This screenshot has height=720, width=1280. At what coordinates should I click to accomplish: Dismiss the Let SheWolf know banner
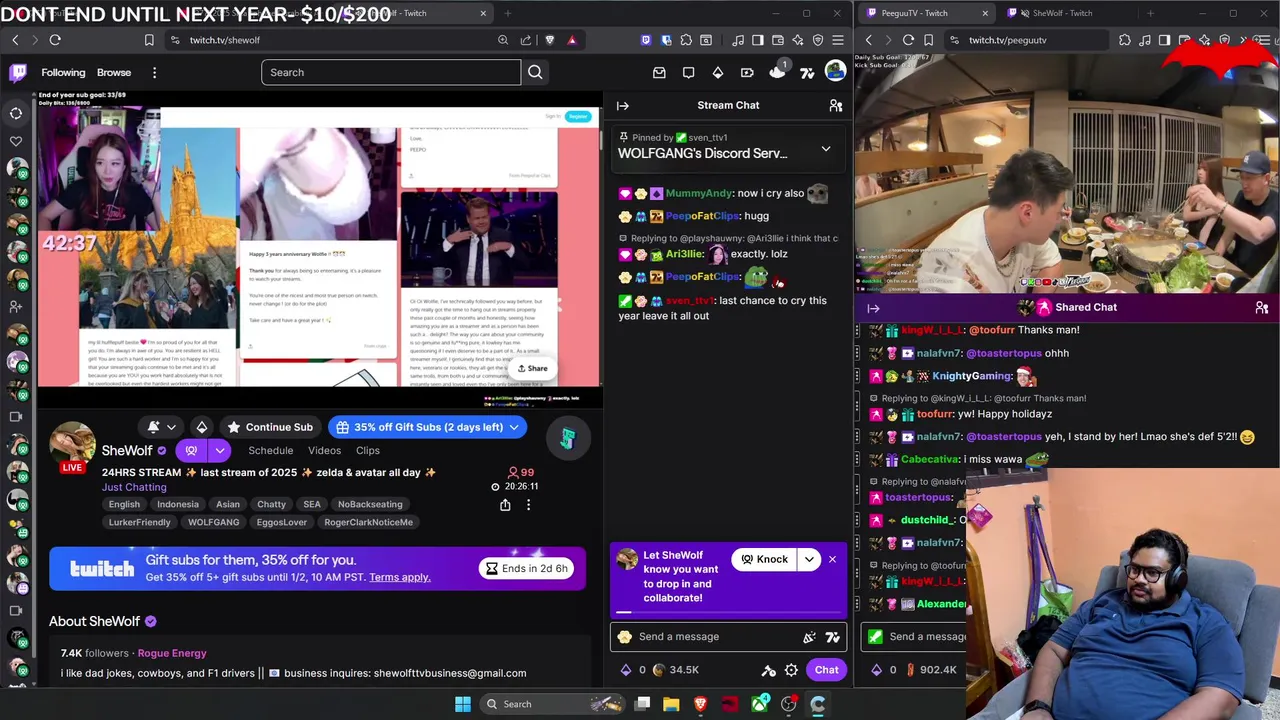[832, 559]
